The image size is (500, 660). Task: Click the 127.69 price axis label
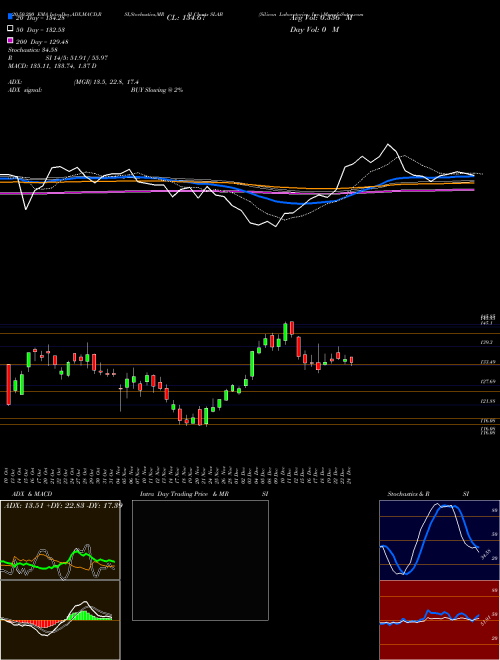488,381
